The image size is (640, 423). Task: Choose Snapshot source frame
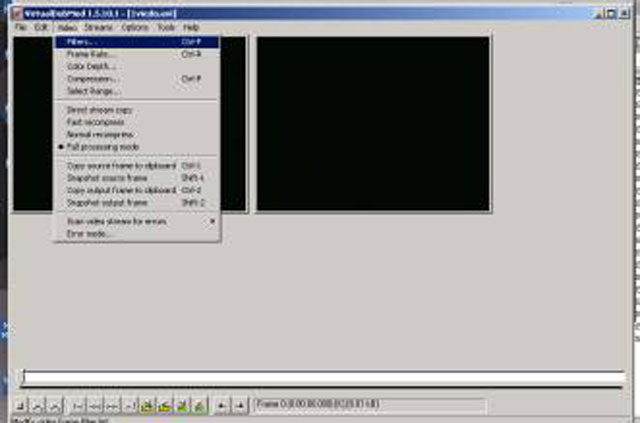pyautogui.click(x=137, y=178)
